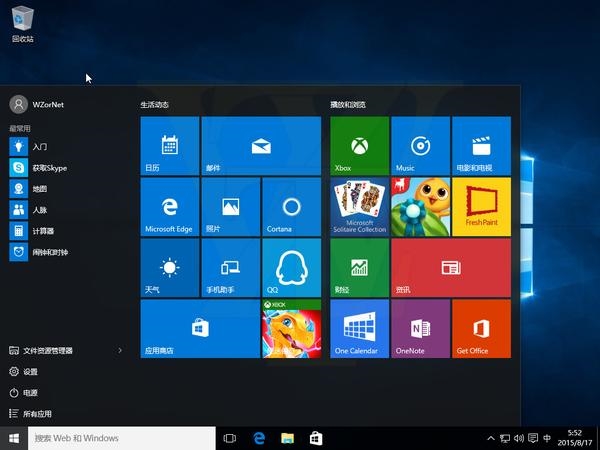Select the 回收站 Recycle Bin desktop icon
600x450 pixels.
[x=23, y=24]
